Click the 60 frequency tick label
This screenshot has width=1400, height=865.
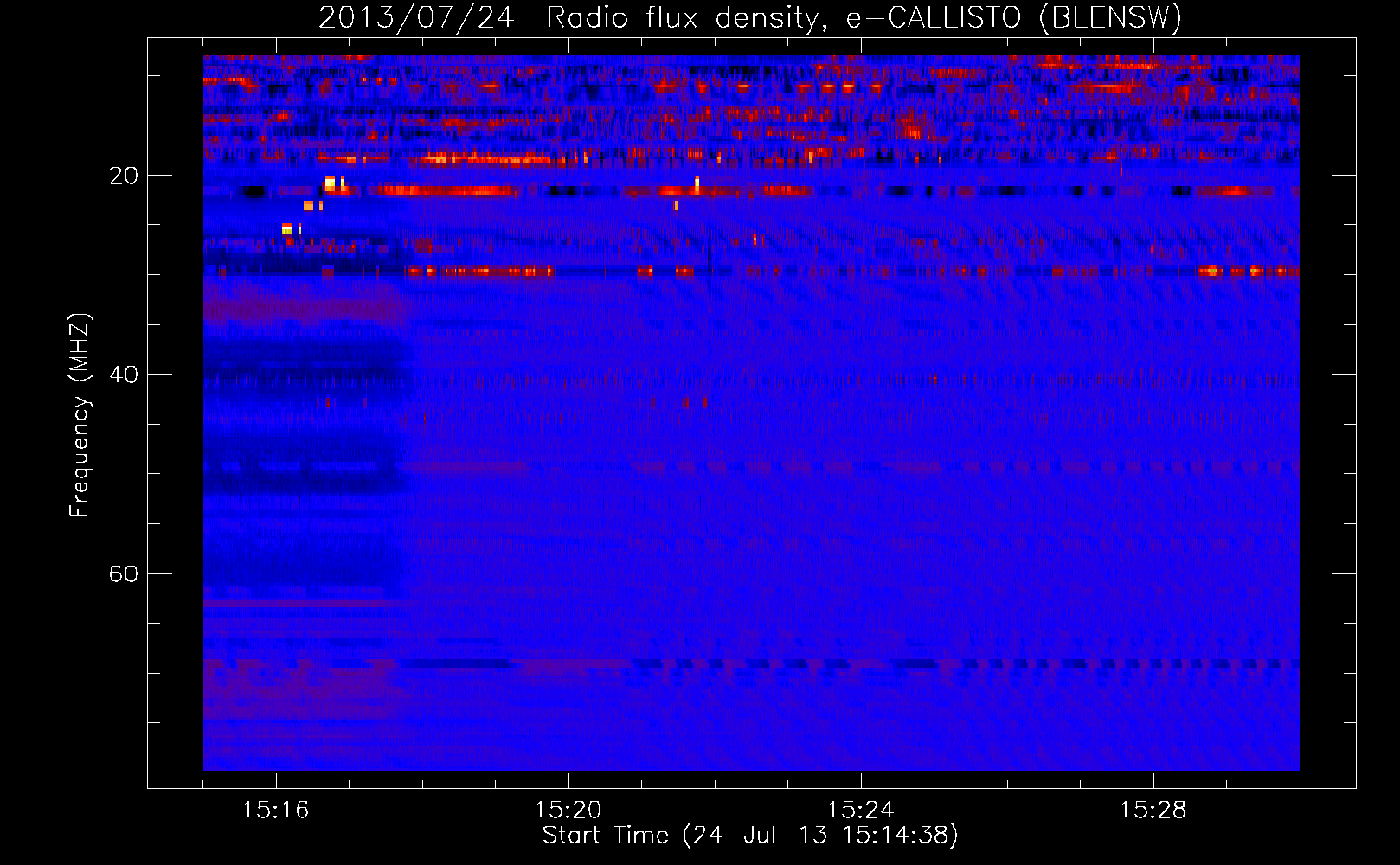(x=123, y=573)
